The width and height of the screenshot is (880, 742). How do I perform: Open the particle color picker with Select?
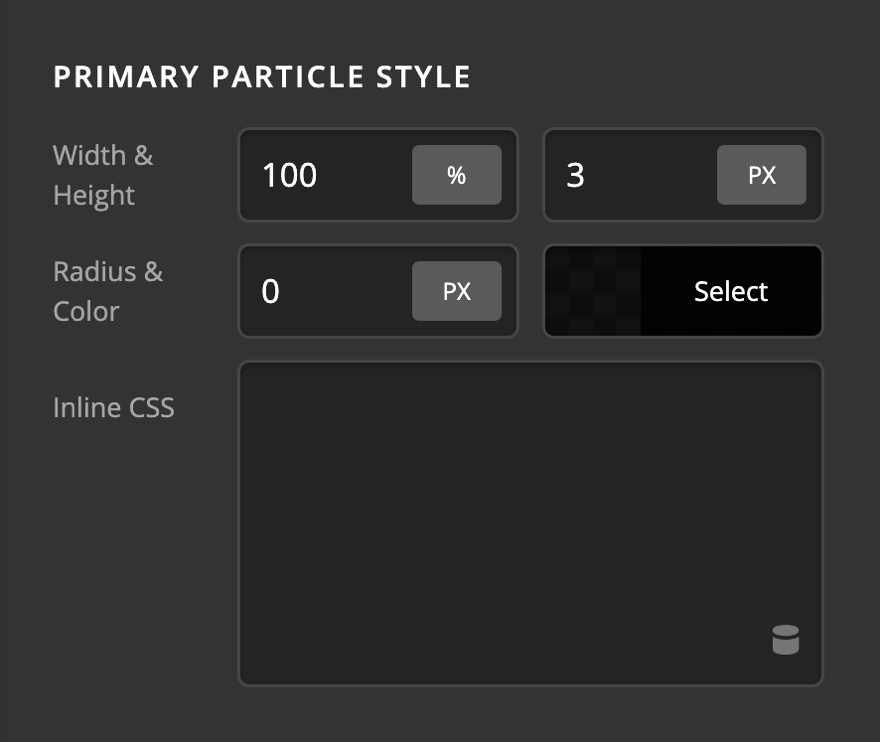tap(730, 291)
